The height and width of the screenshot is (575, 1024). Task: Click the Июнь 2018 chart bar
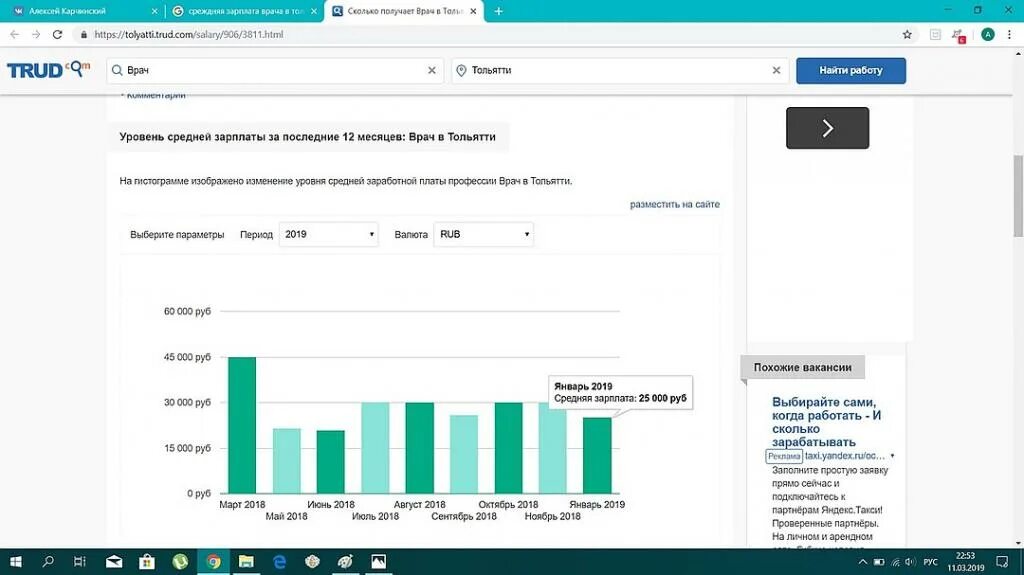(330, 462)
